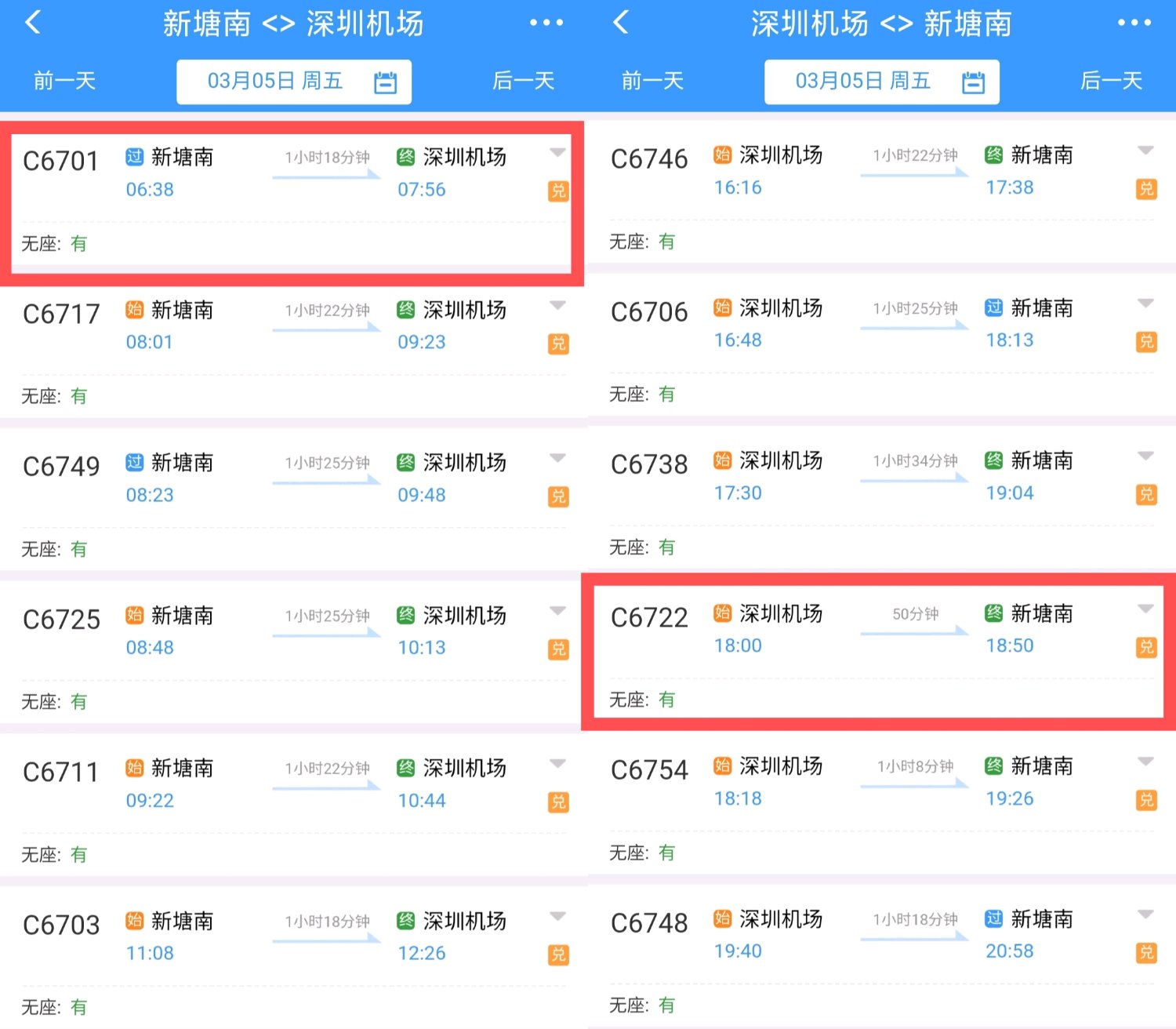
Task: Tap the orange 兑 badge on C6701
Action: [x=558, y=191]
